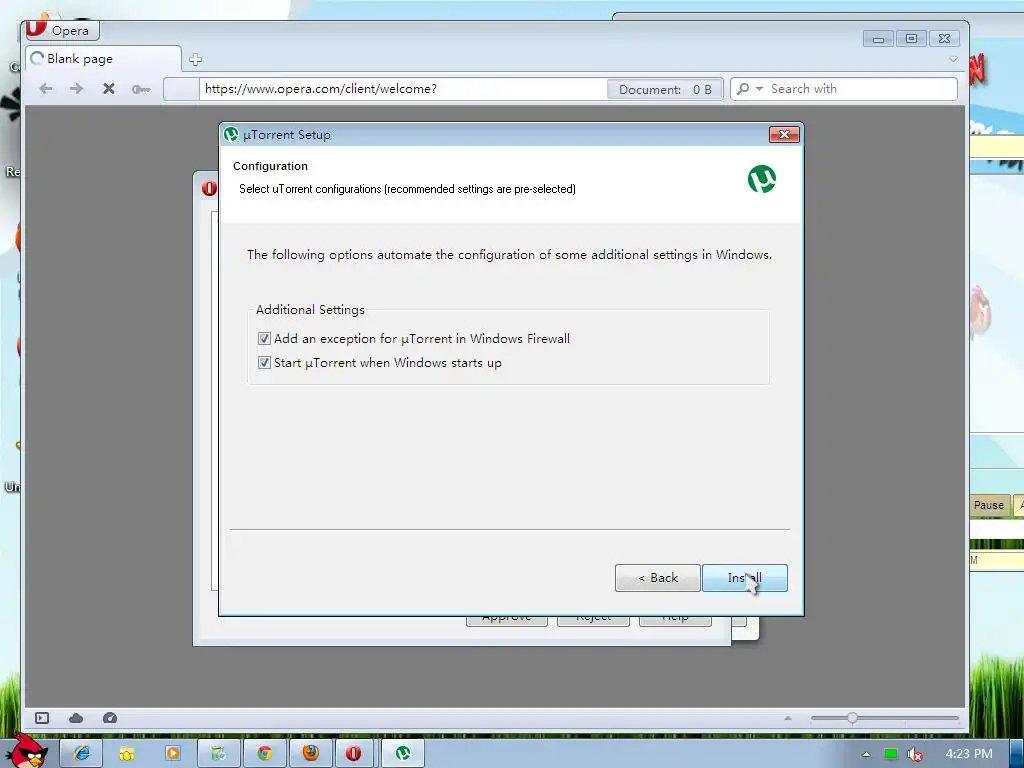Toggle Opera's panel icon in status bar
The image size is (1024, 768).
42,718
